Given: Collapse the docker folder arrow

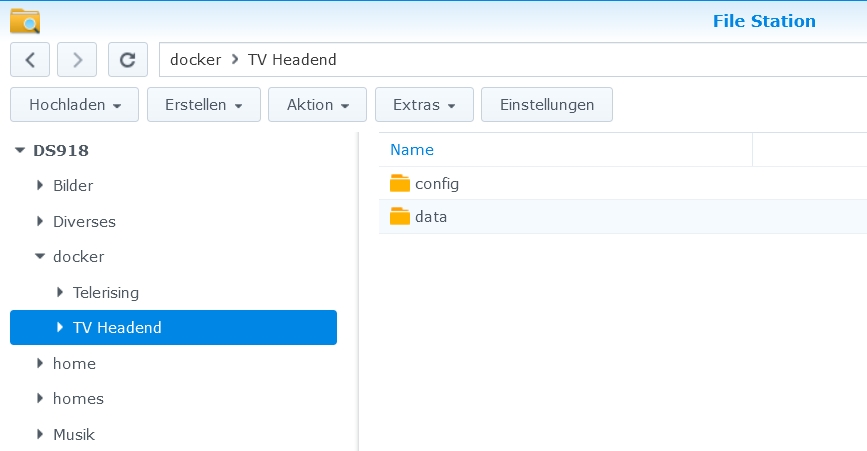Looking at the screenshot, I should [x=40, y=256].
